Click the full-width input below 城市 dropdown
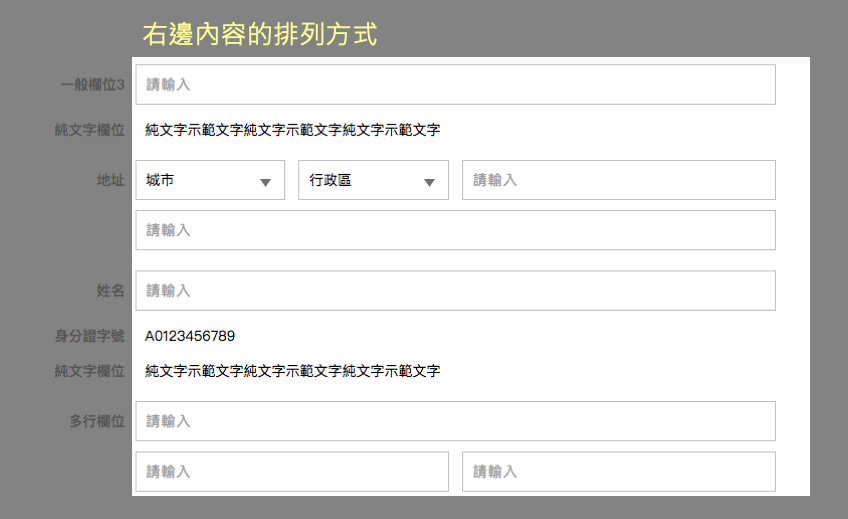 [455, 230]
